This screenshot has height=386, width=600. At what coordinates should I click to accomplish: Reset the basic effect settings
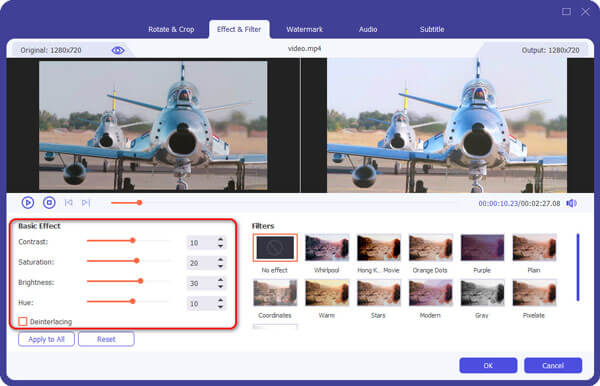point(106,339)
